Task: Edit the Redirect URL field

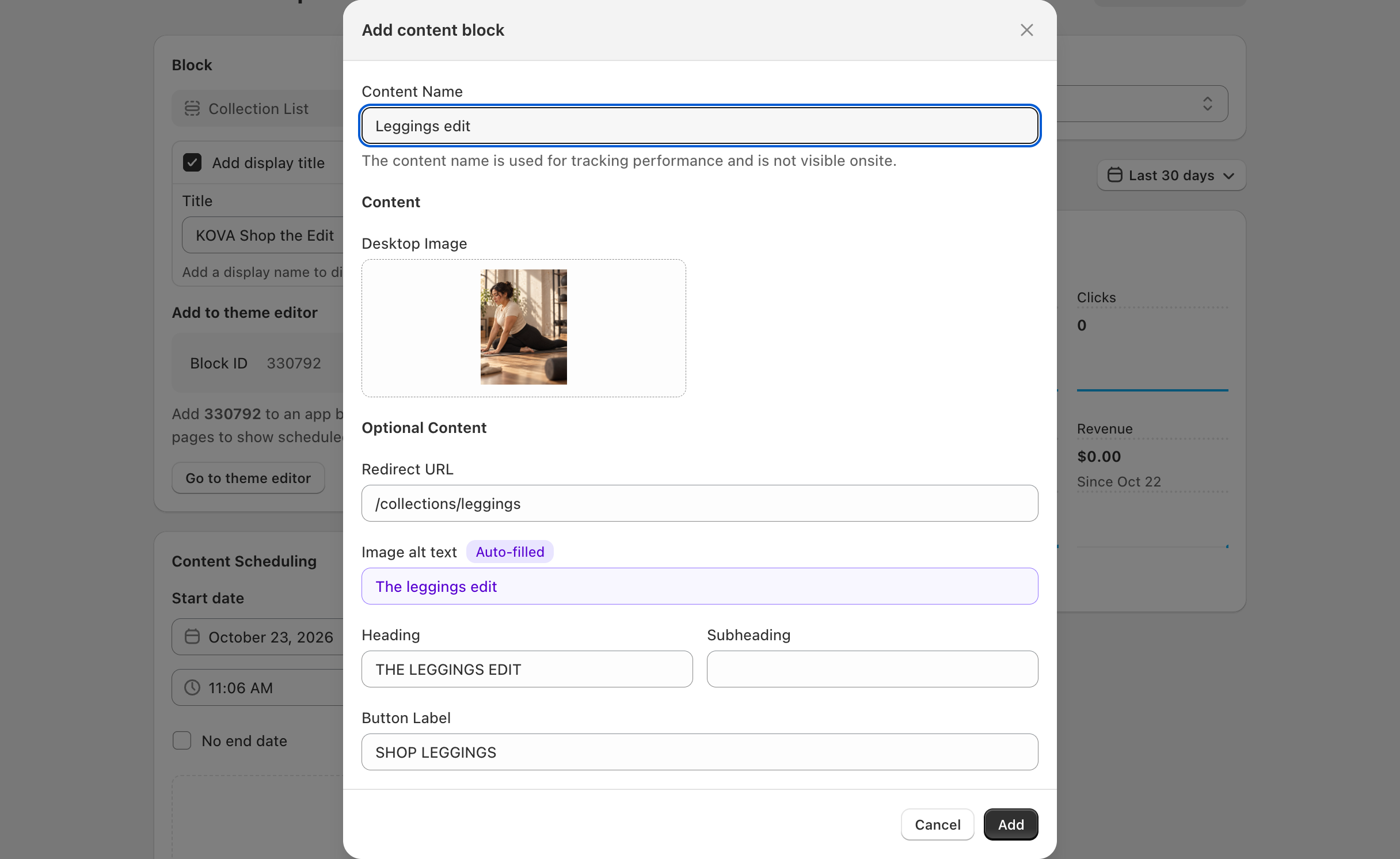Action: click(699, 503)
